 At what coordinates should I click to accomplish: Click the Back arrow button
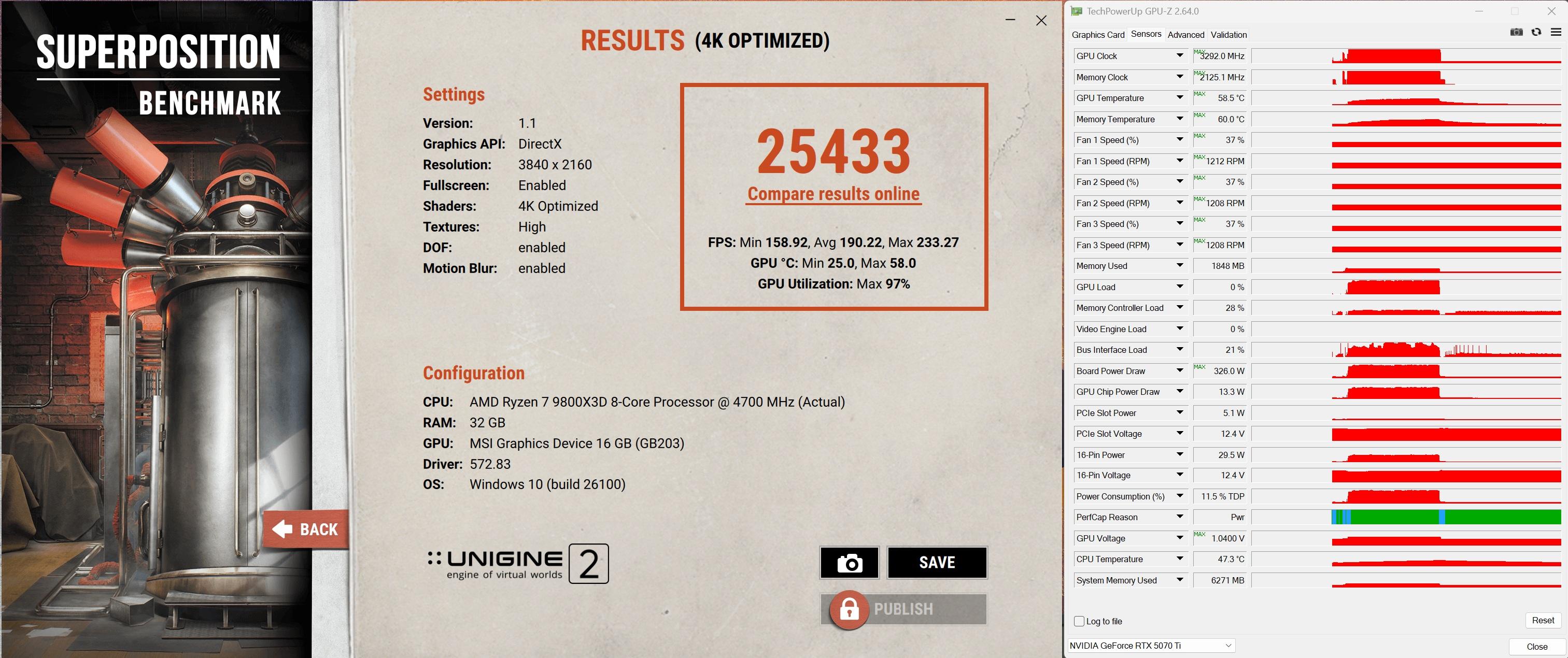coord(305,529)
